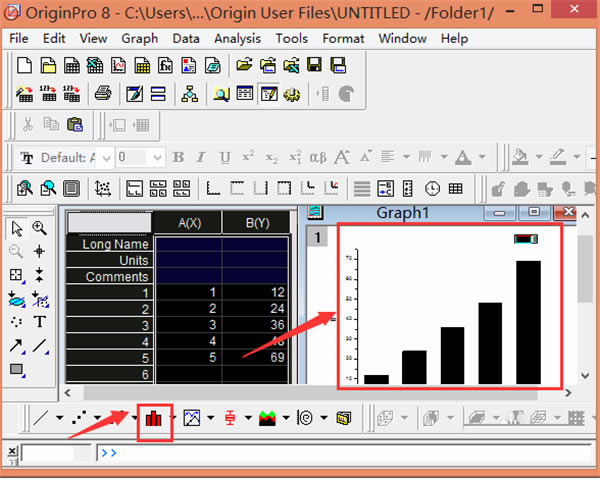Open the Graph menu
Image resolution: width=600 pixels, height=481 pixels.
pyautogui.click(x=140, y=39)
